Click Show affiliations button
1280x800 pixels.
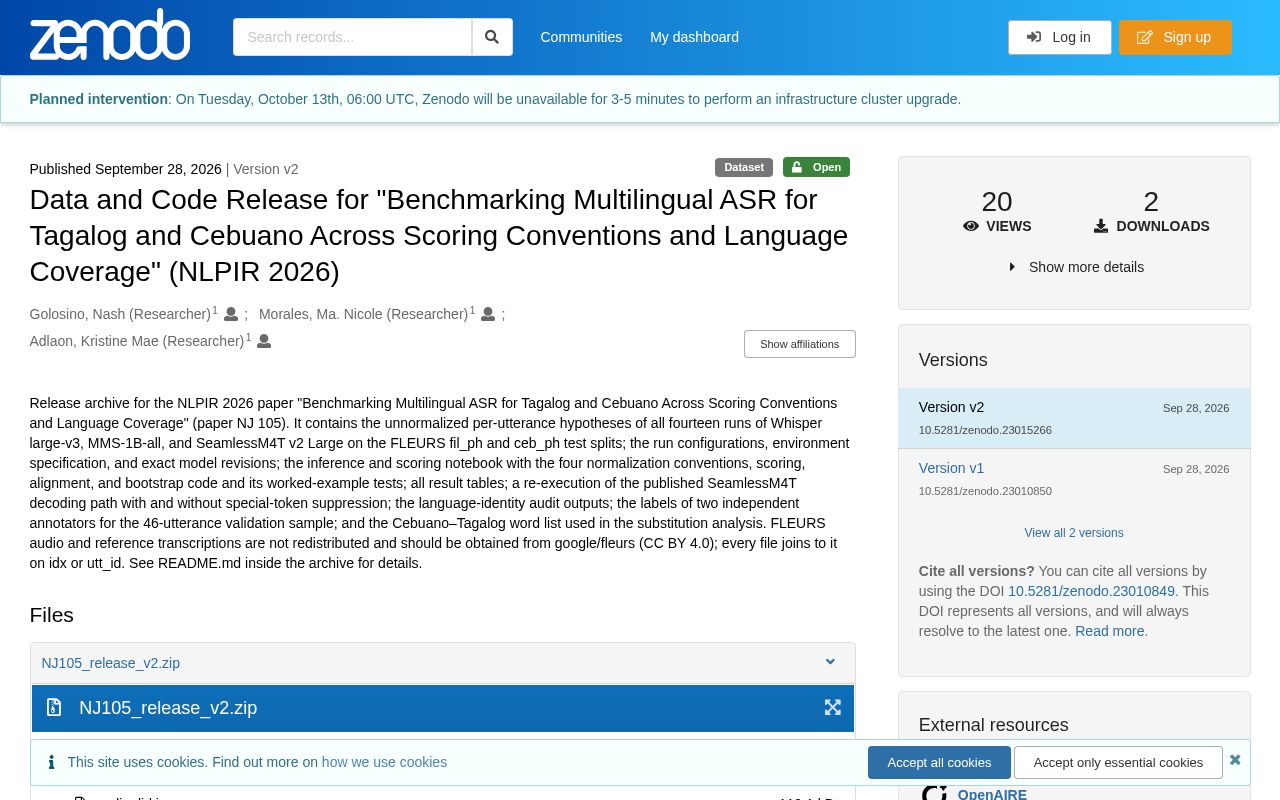point(800,344)
